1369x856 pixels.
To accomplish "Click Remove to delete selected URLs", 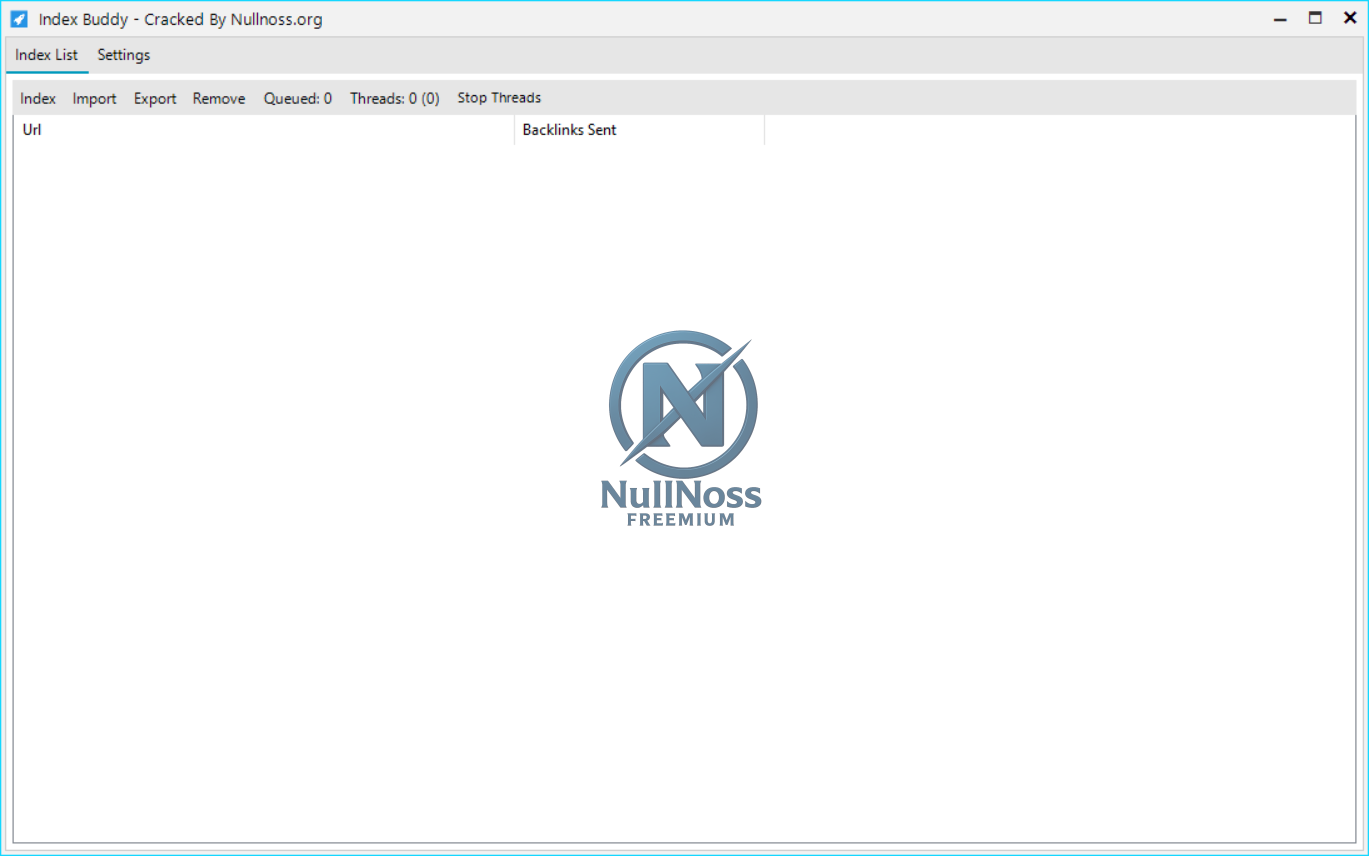I will (x=218, y=97).
